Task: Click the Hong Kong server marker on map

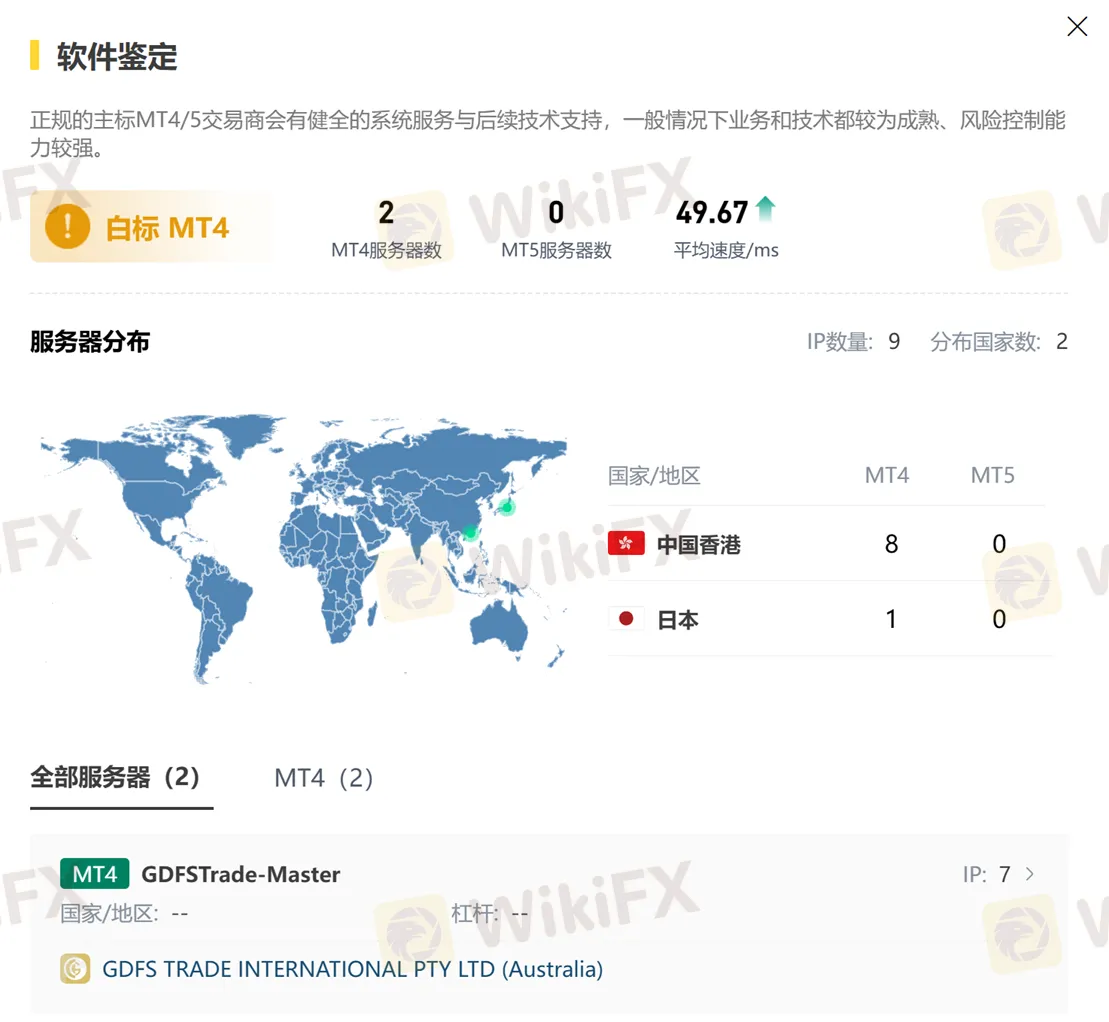Action: tap(469, 531)
